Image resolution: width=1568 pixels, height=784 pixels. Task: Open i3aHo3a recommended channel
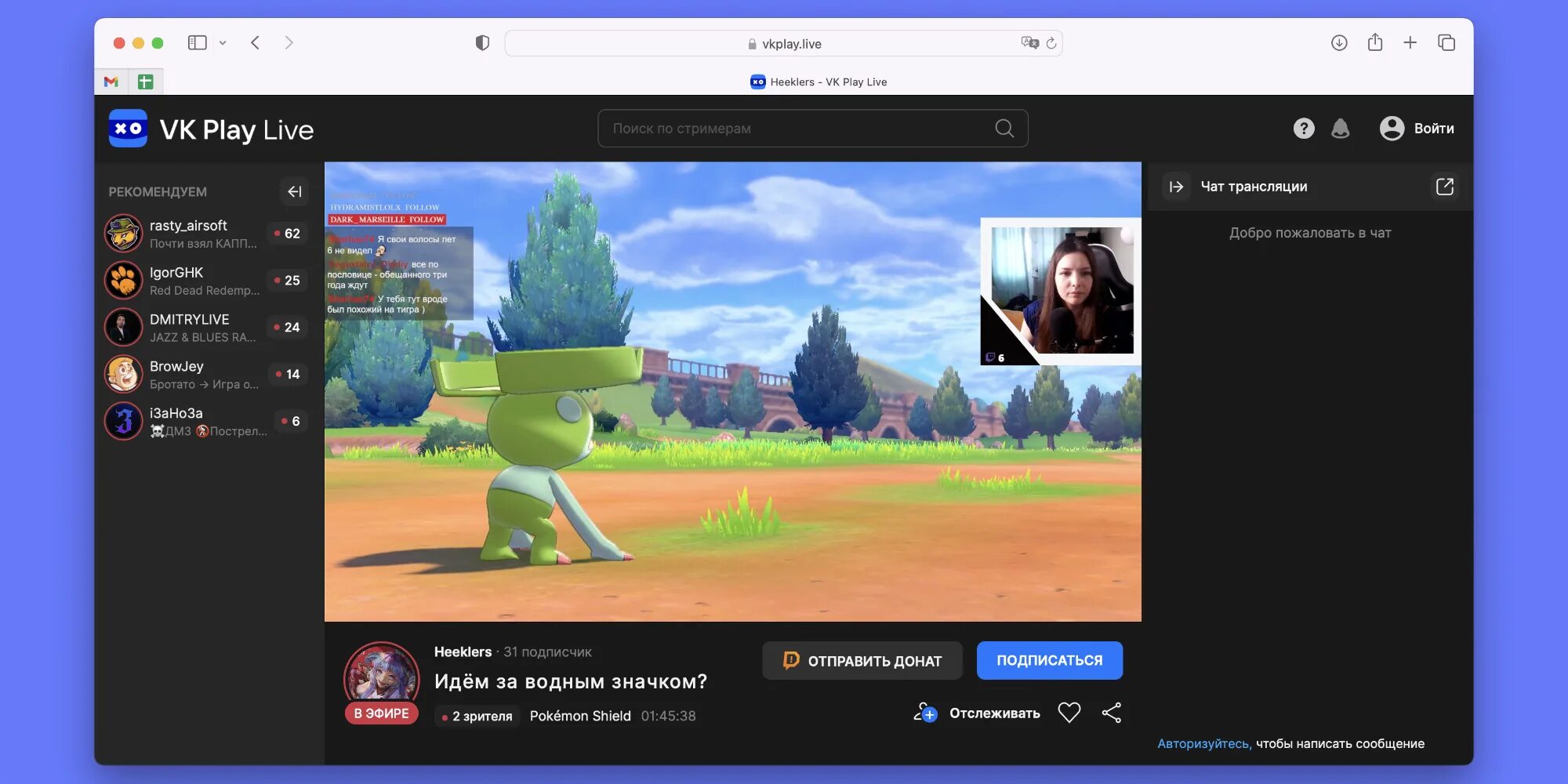(x=207, y=422)
